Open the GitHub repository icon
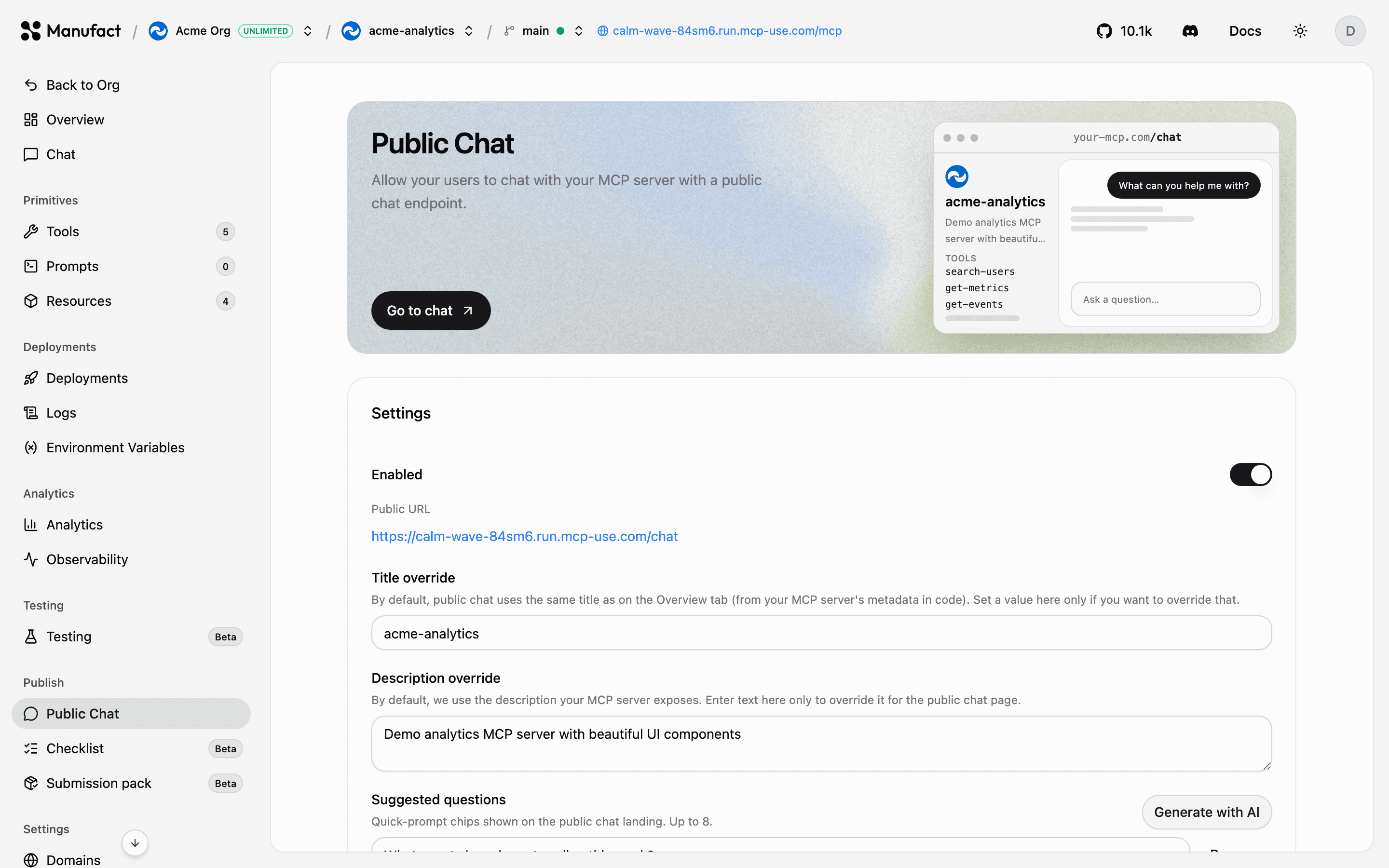1389x868 pixels. point(1104,31)
